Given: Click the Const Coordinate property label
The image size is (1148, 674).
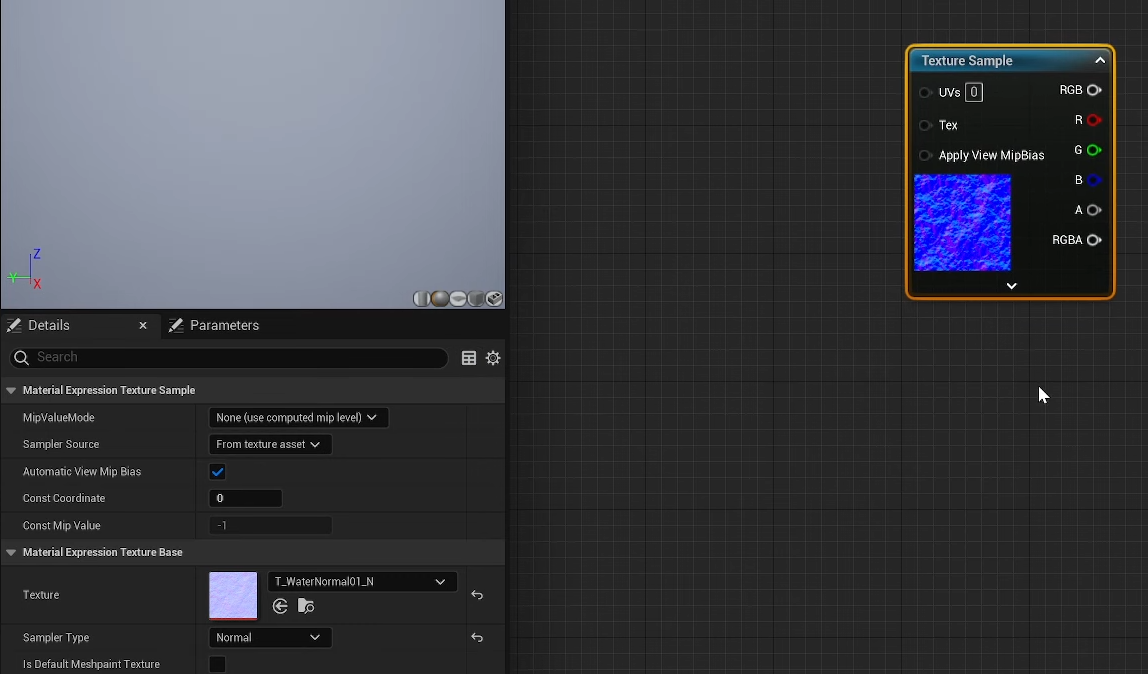Looking at the screenshot, I should point(64,498).
